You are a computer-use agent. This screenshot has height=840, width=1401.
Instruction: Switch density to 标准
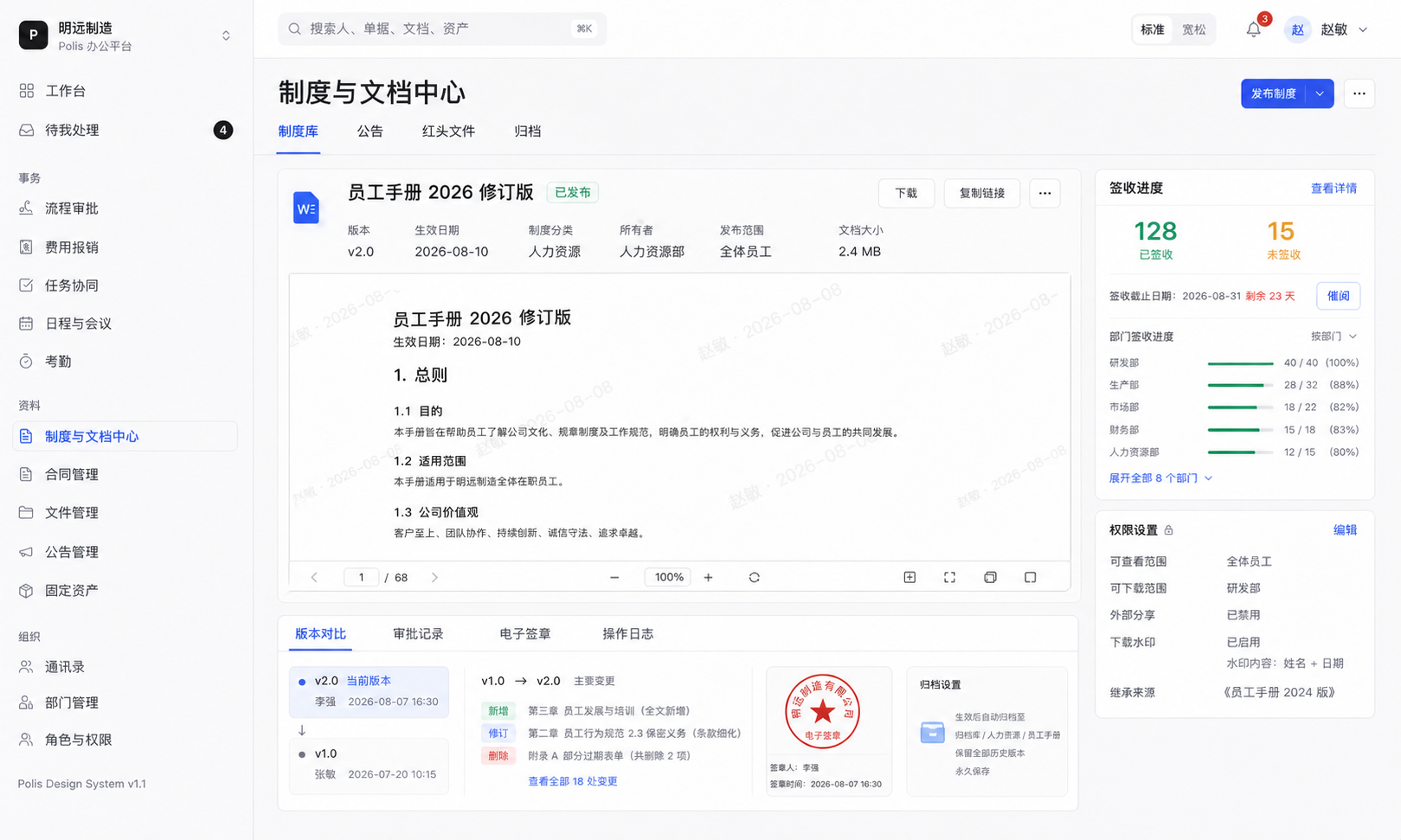[1153, 29]
